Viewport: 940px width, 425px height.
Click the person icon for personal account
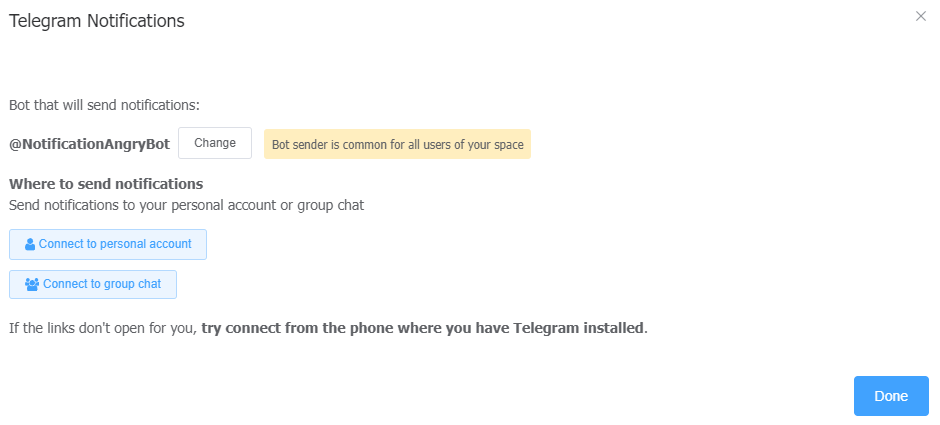coord(30,244)
